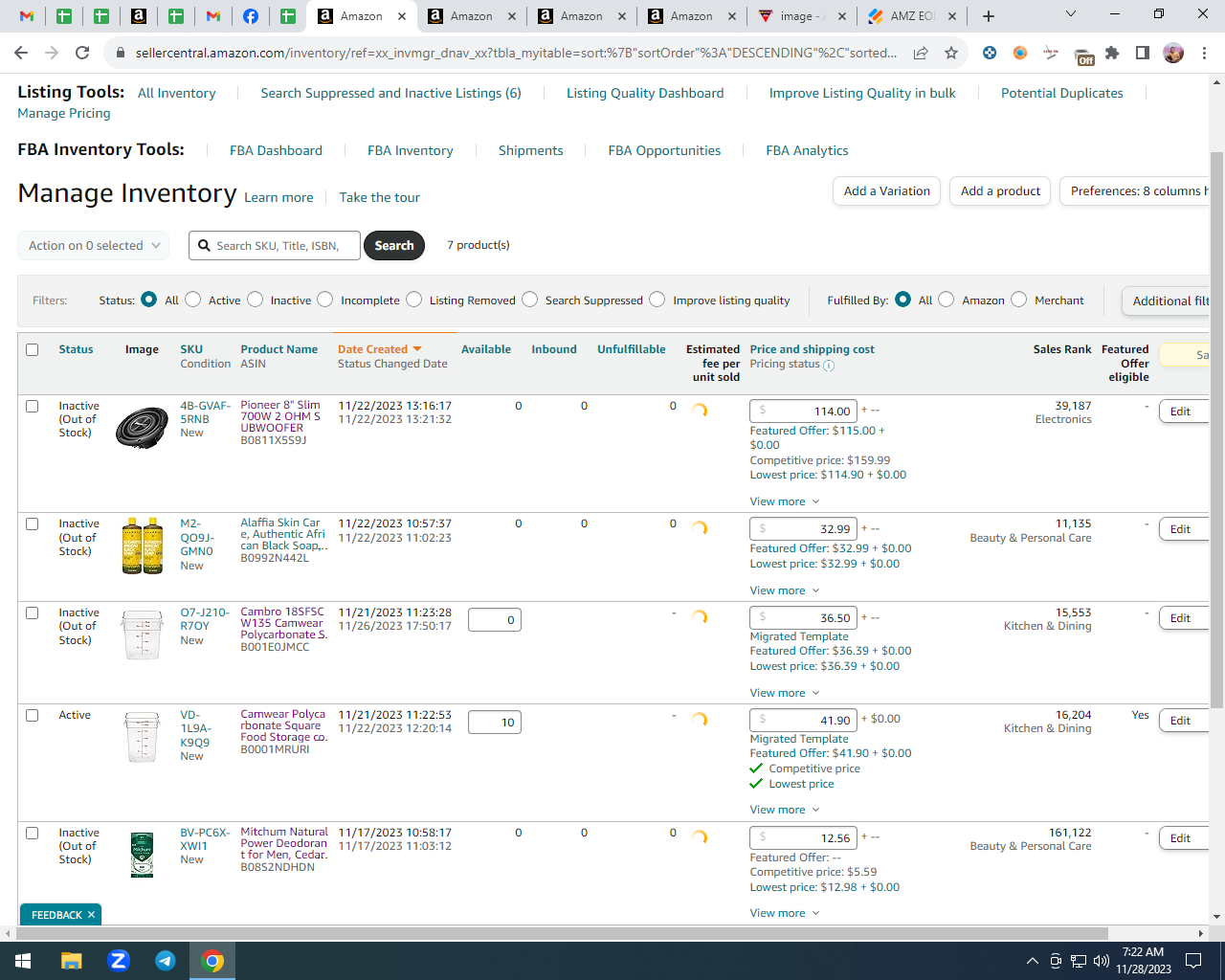Check the Active Camwear row checkbox
Image resolution: width=1225 pixels, height=980 pixels.
tap(33, 715)
